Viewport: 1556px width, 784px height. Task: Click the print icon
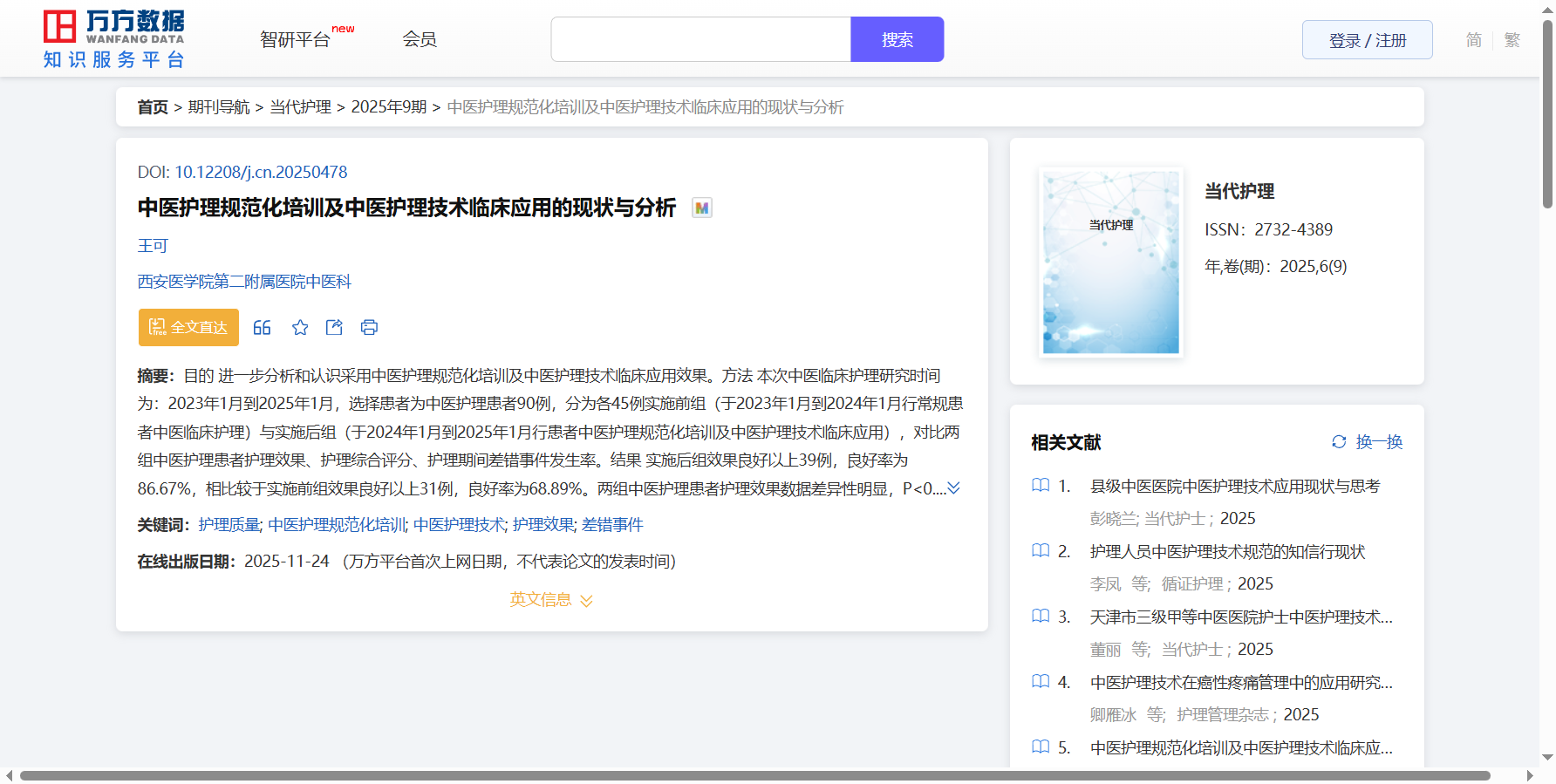click(x=369, y=328)
